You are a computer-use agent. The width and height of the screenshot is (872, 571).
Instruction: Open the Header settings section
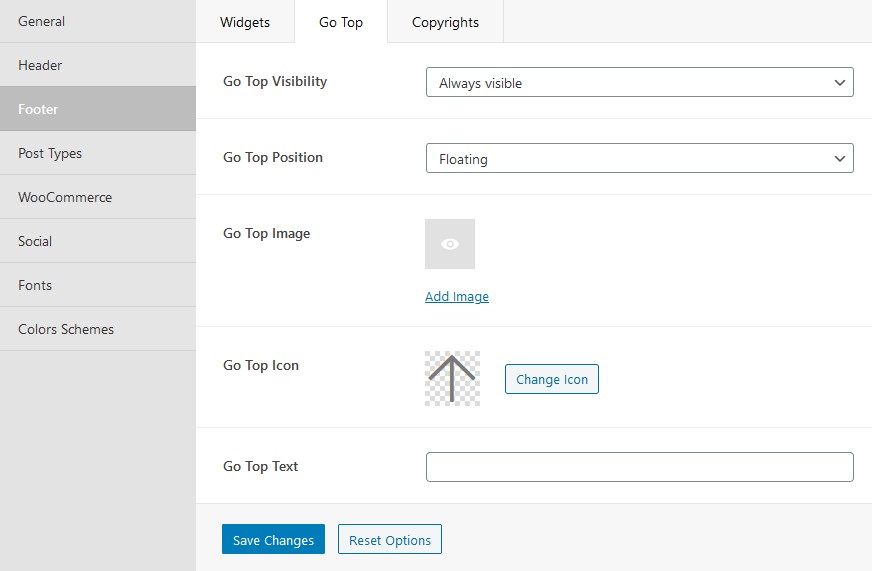98,65
